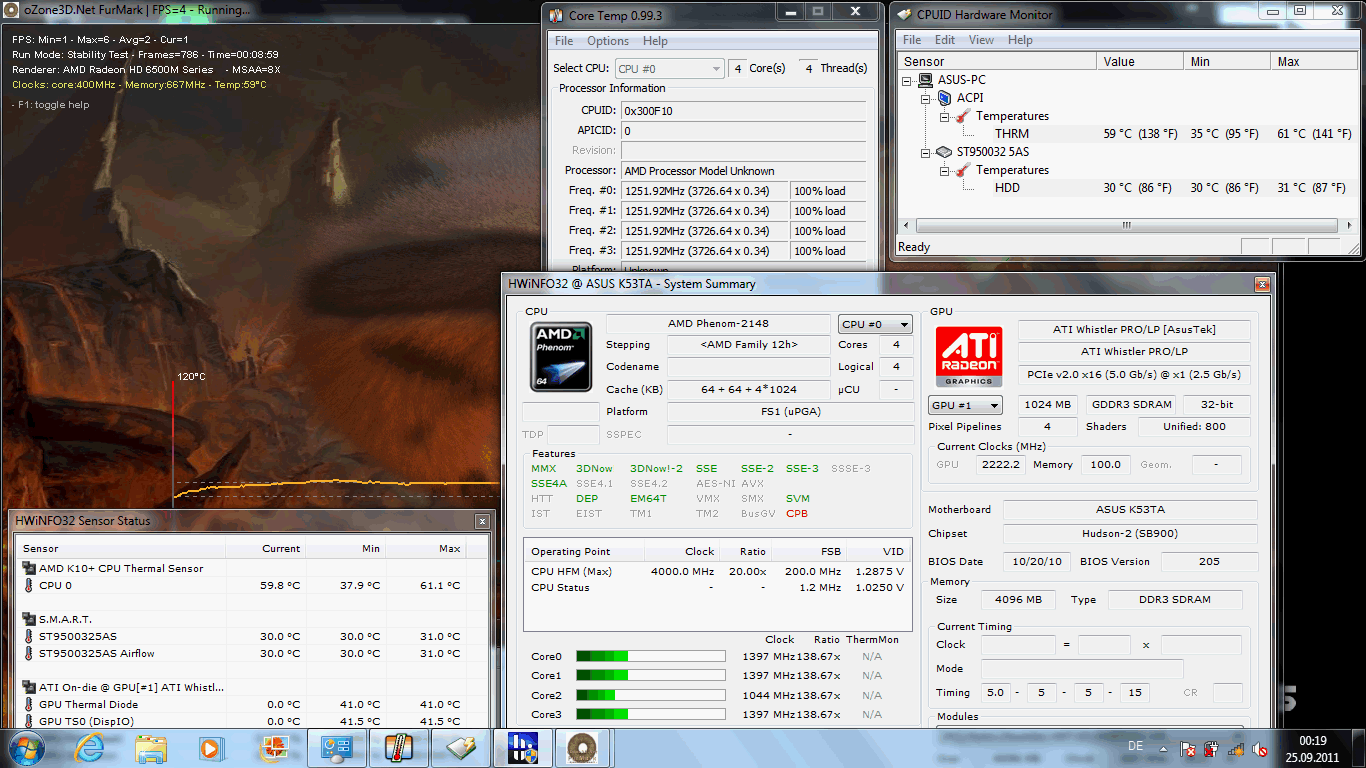The width and height of the screenshot is (1366, 768).
Task: Show hidden system tray icons arrow
Action: click(1164, 748)
